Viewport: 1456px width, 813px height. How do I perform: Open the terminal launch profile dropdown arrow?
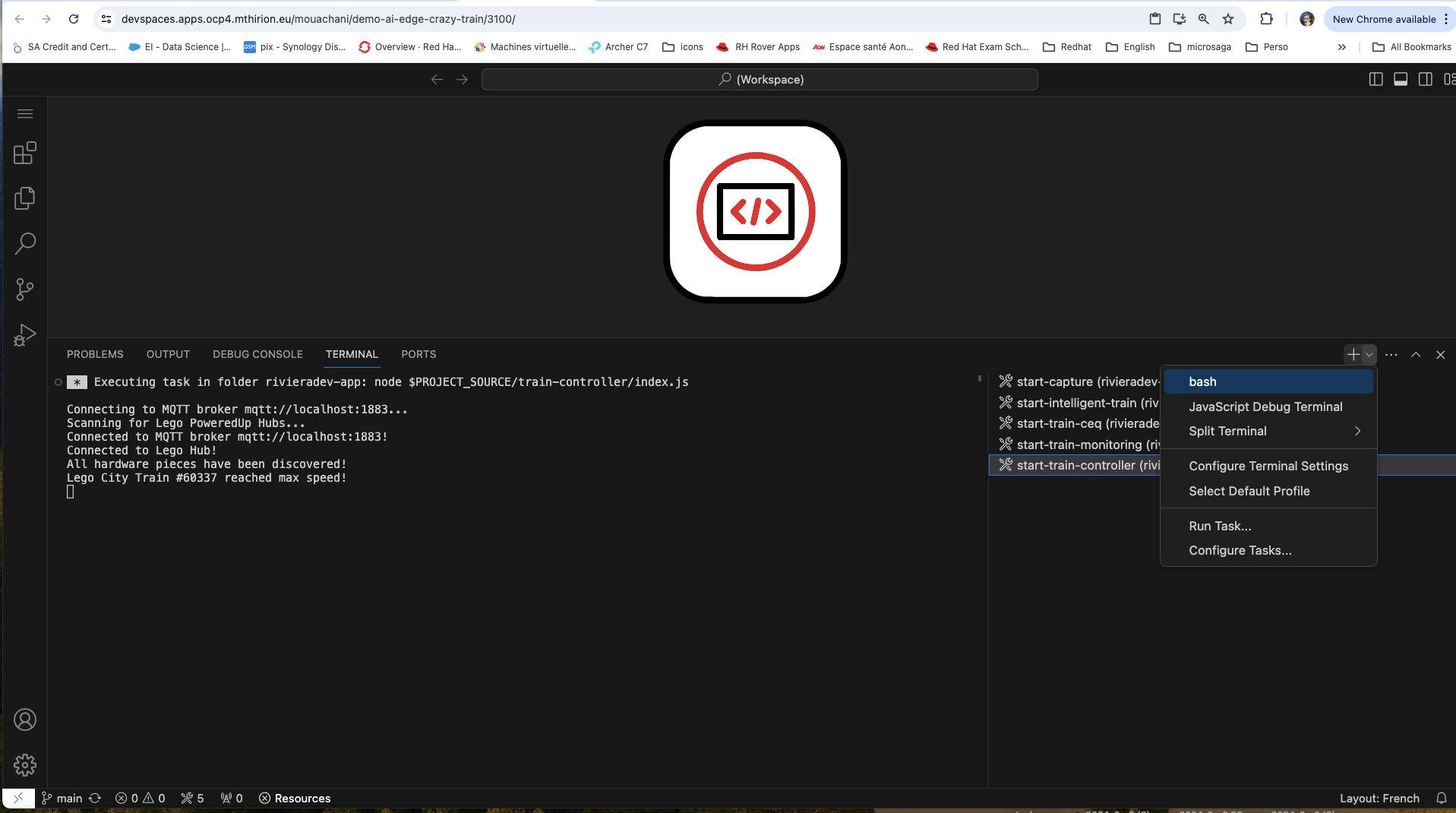pyautogui.click(x=1369, y=355)
